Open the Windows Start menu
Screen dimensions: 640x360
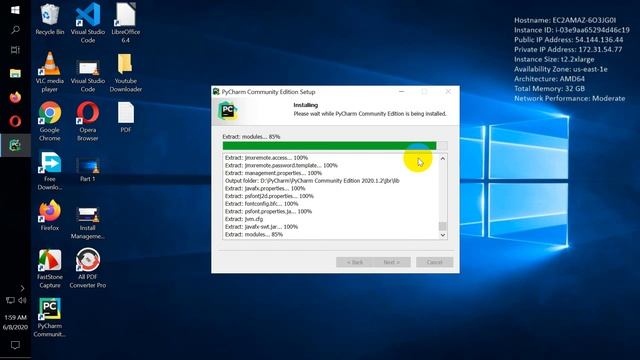coord(15,10)
